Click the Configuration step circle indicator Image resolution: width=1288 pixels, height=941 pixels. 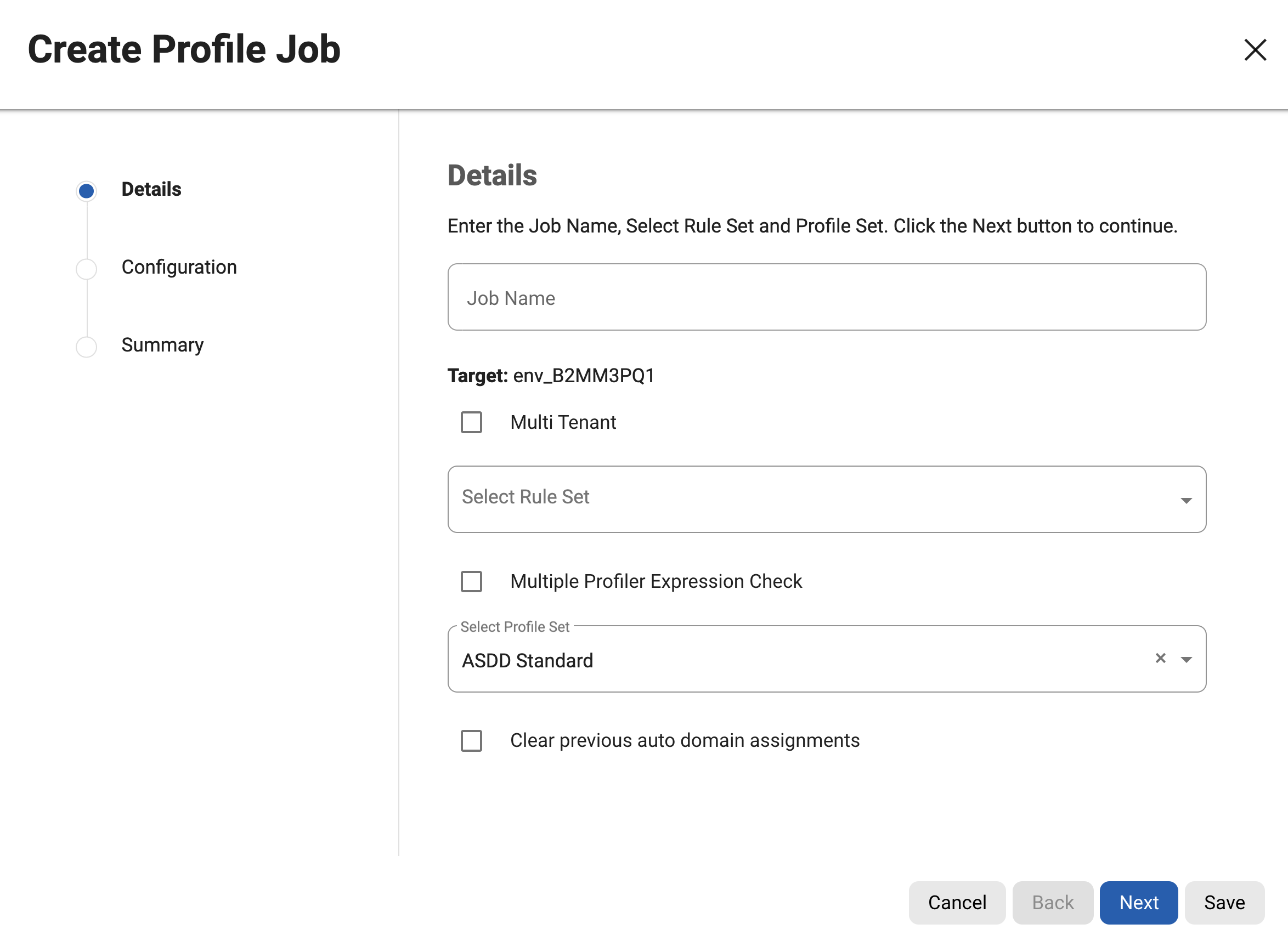[x=87, y=269]
